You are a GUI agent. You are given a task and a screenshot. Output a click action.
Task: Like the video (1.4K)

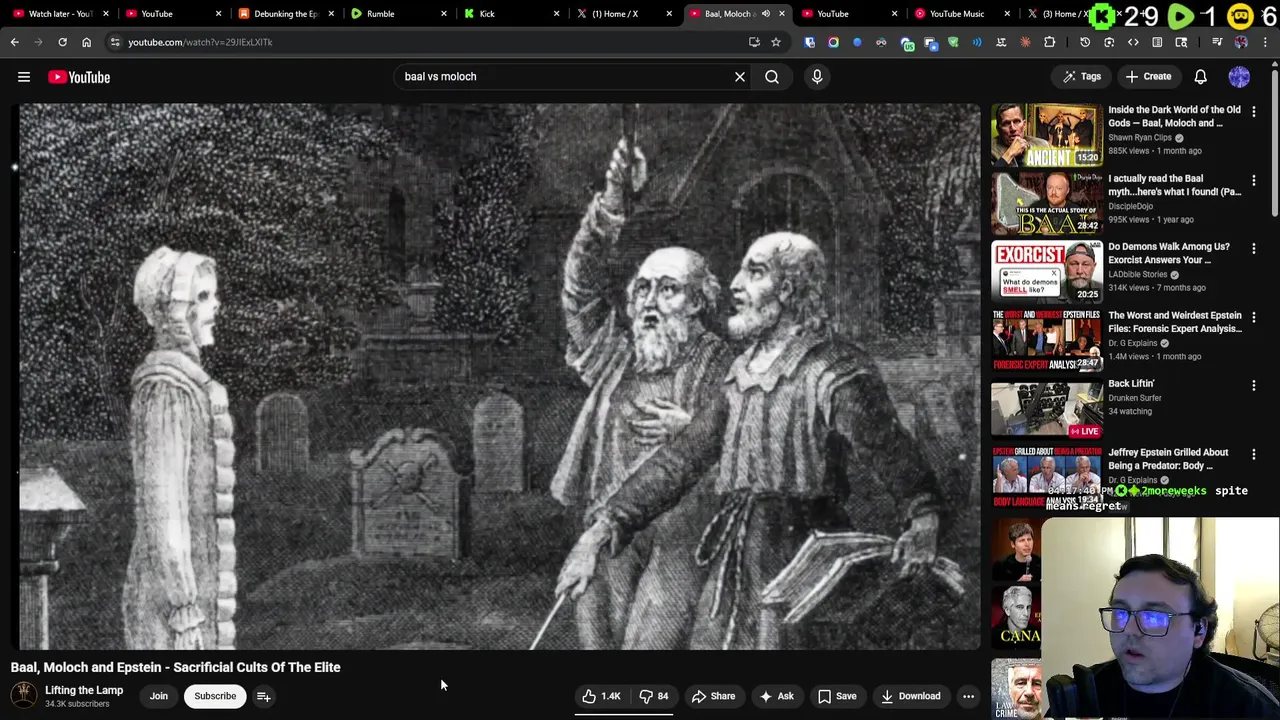(x=602, y=696)
